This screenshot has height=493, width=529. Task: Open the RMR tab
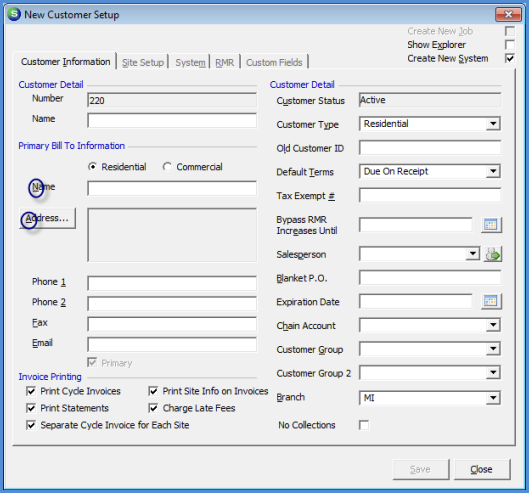click(x=225, y=62)
